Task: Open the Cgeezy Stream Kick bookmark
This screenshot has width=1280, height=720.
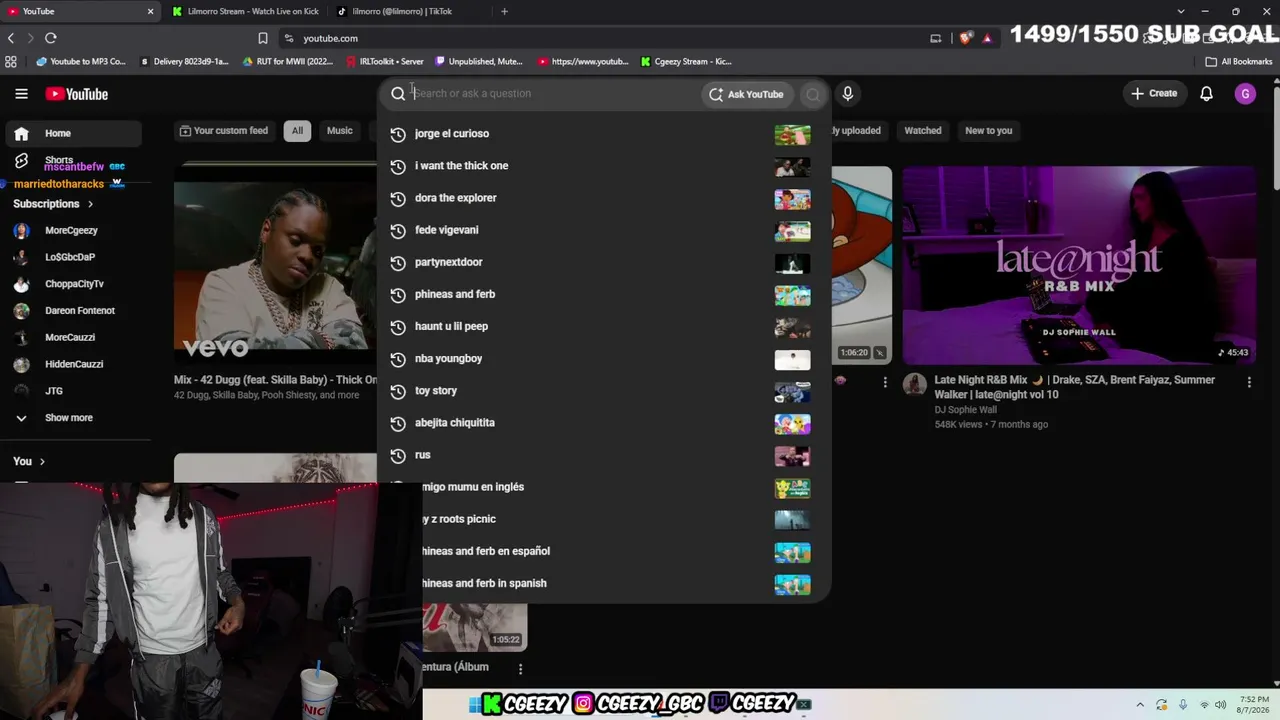Action: click(686, 61)
